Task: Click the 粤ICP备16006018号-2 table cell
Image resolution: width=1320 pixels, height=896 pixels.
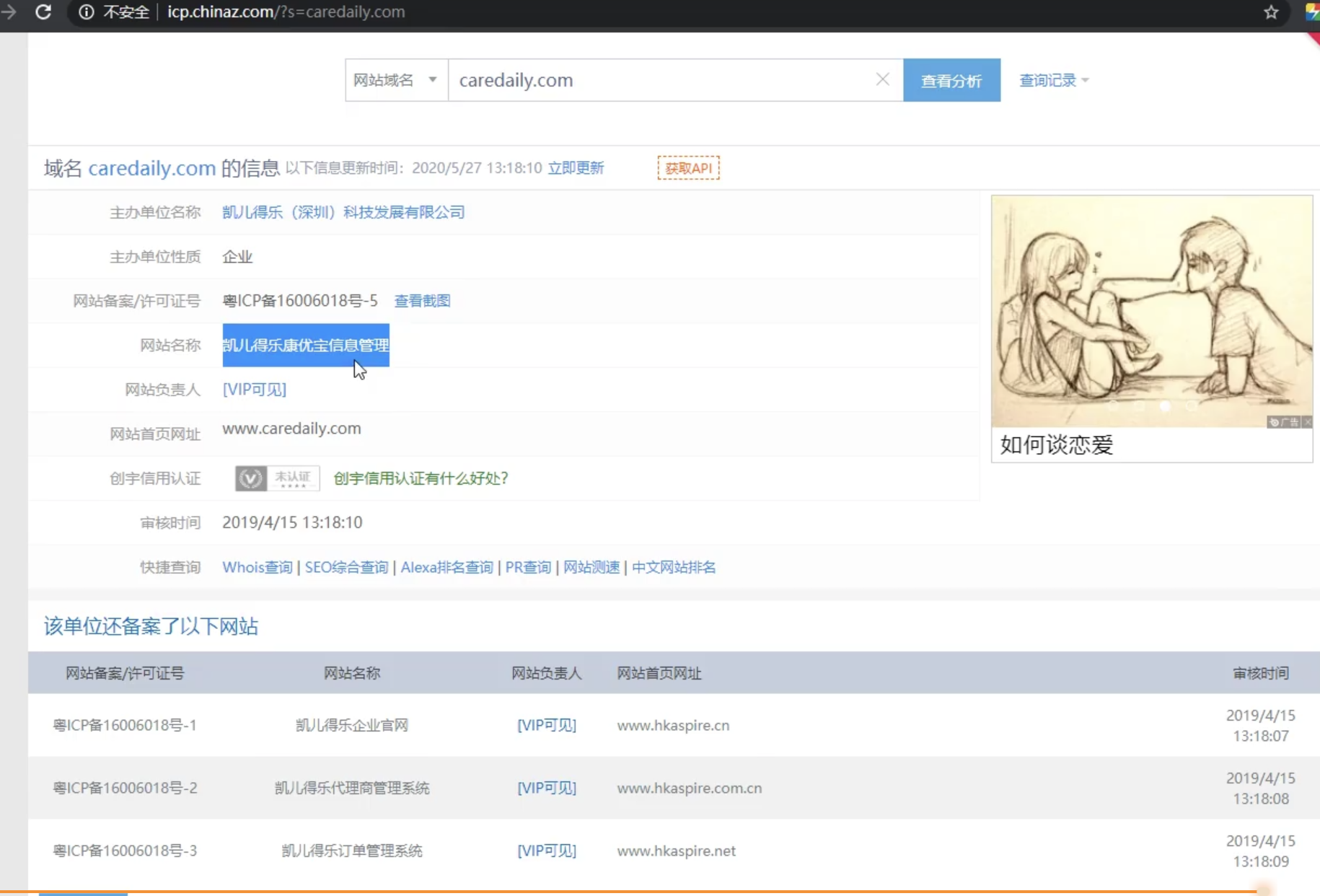Action: [125, 788]
